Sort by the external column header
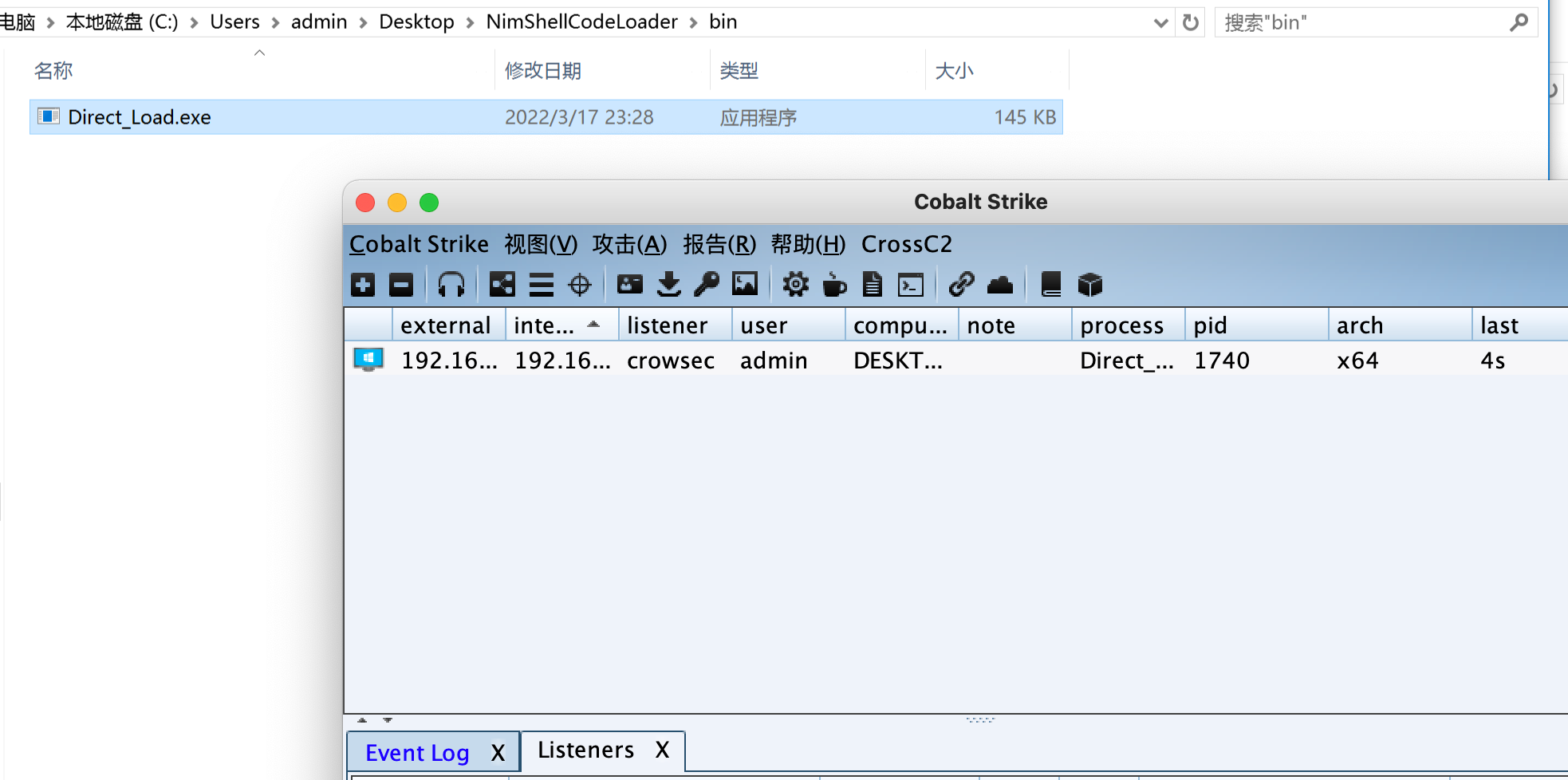 (x=448, y=325)
